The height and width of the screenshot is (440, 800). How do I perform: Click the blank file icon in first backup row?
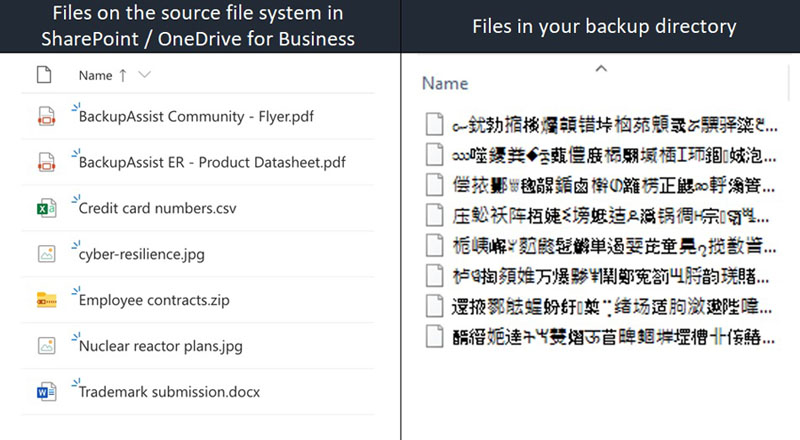434,125
